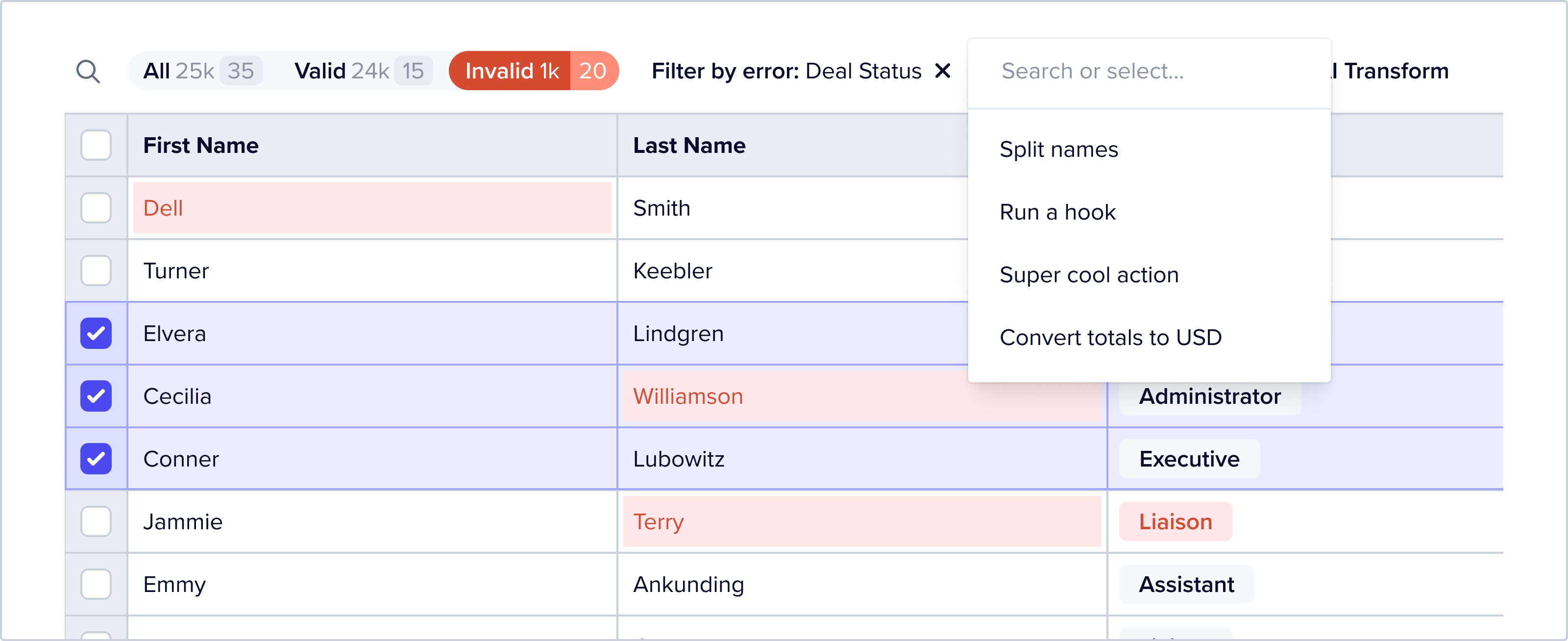
Task: Switch to the Valid 24k tab
Action: 363,71
